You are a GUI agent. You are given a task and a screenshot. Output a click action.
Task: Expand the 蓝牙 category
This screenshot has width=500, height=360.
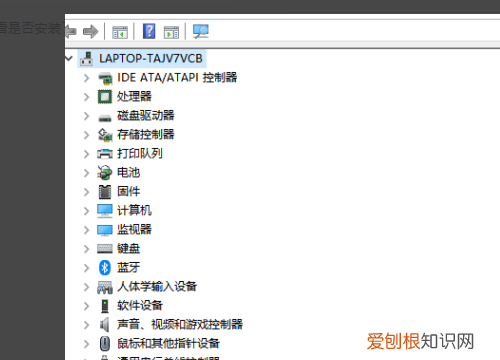[x=87, y=268]
